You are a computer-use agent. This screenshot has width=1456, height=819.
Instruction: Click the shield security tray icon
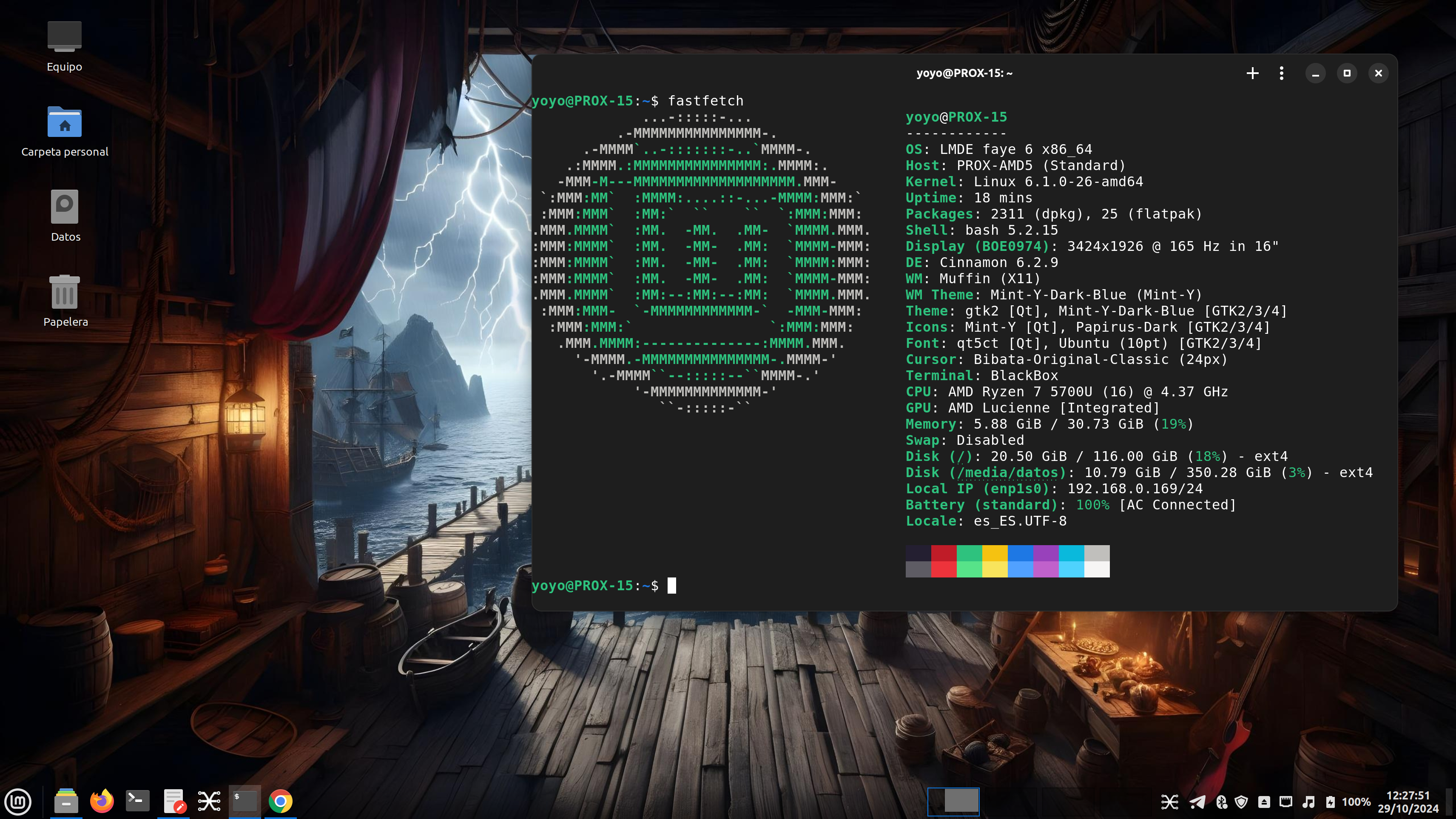tap(1241, 802)
